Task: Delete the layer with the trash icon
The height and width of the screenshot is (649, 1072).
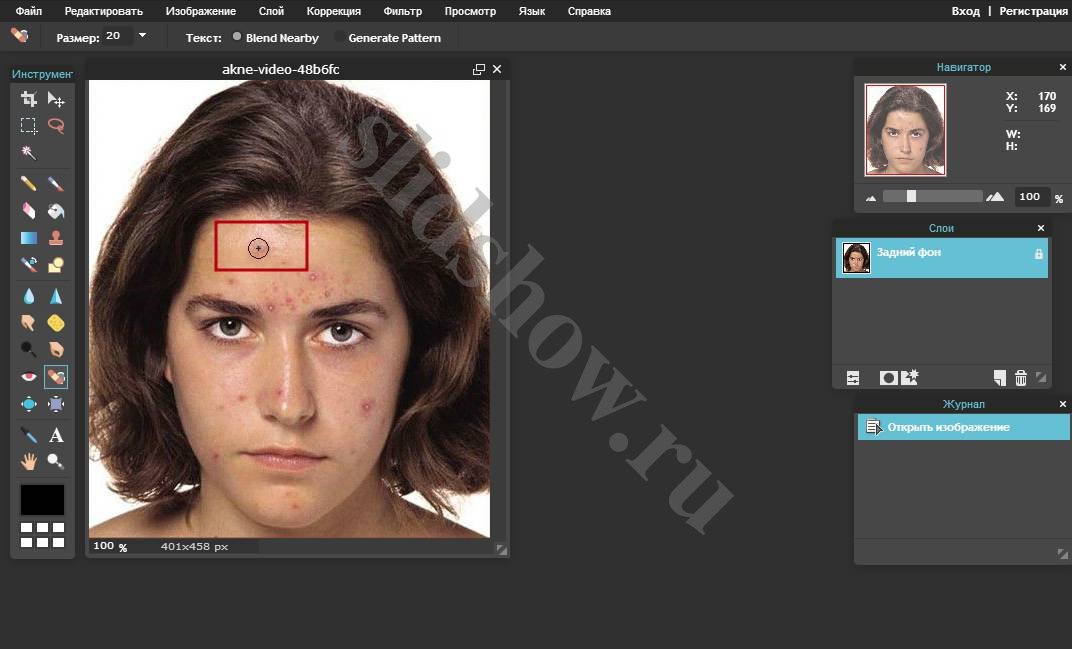Action: 1021,378
